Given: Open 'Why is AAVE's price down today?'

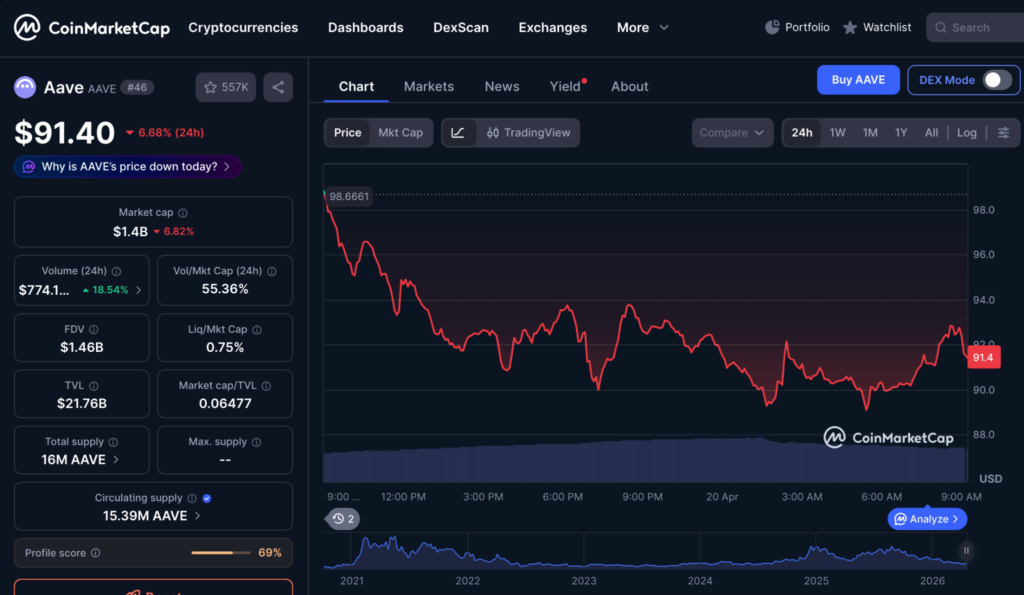Looking at the screenshot, I should [128, 167].
